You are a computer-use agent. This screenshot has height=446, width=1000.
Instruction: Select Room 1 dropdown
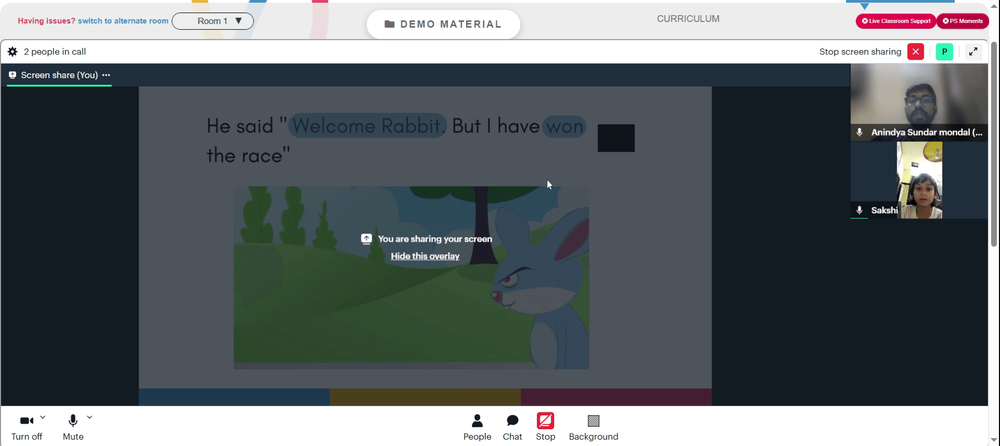pyautogui.click(x=212, y=21)
